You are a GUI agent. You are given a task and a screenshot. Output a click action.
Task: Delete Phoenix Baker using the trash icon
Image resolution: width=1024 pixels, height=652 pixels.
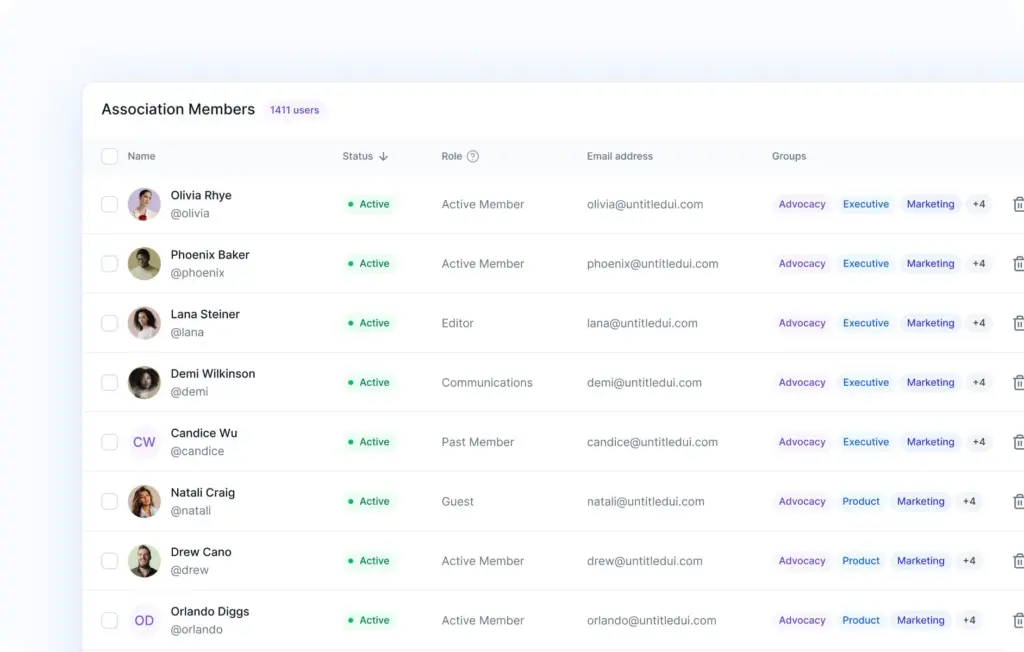coord(1018,264)
